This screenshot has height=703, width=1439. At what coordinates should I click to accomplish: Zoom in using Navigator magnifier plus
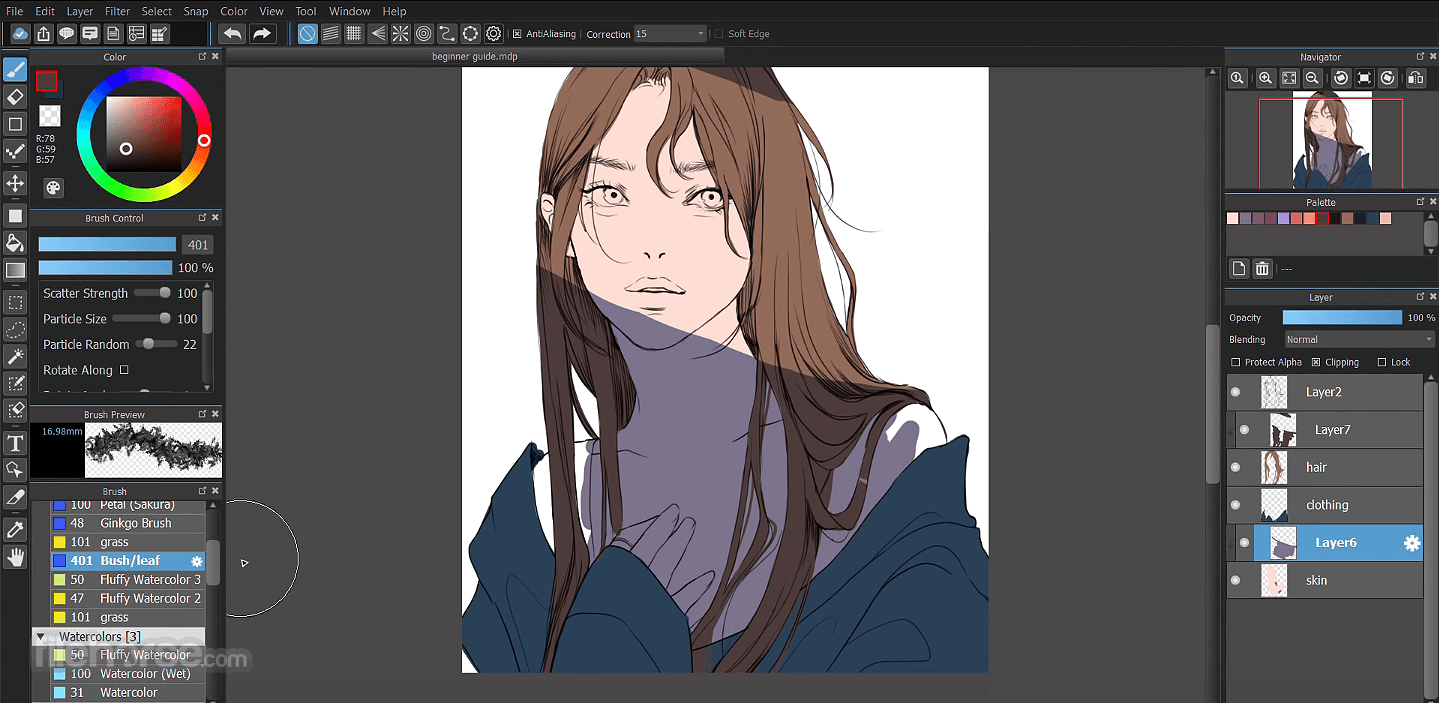1265,78
